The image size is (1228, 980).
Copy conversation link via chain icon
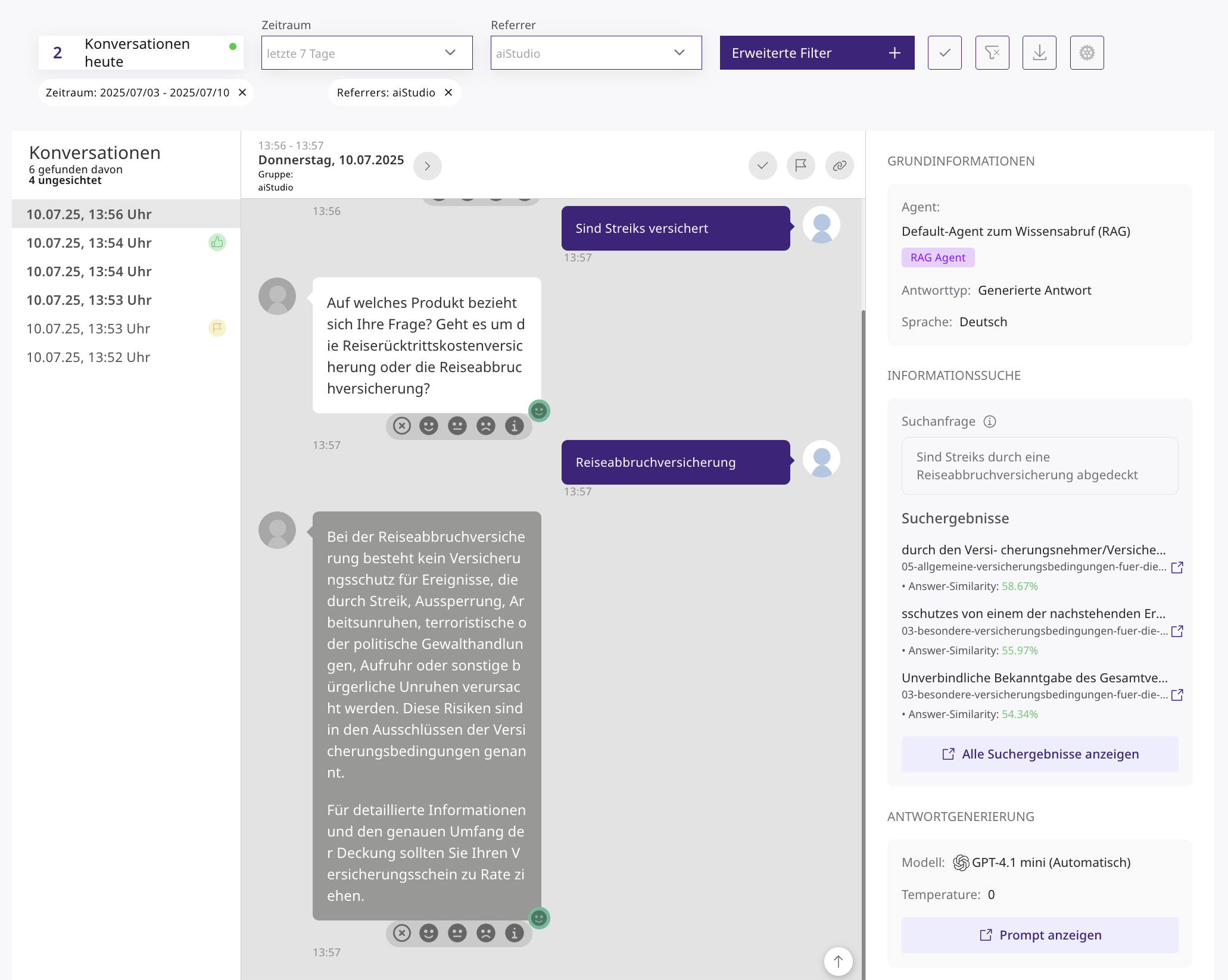click(840, 166)
